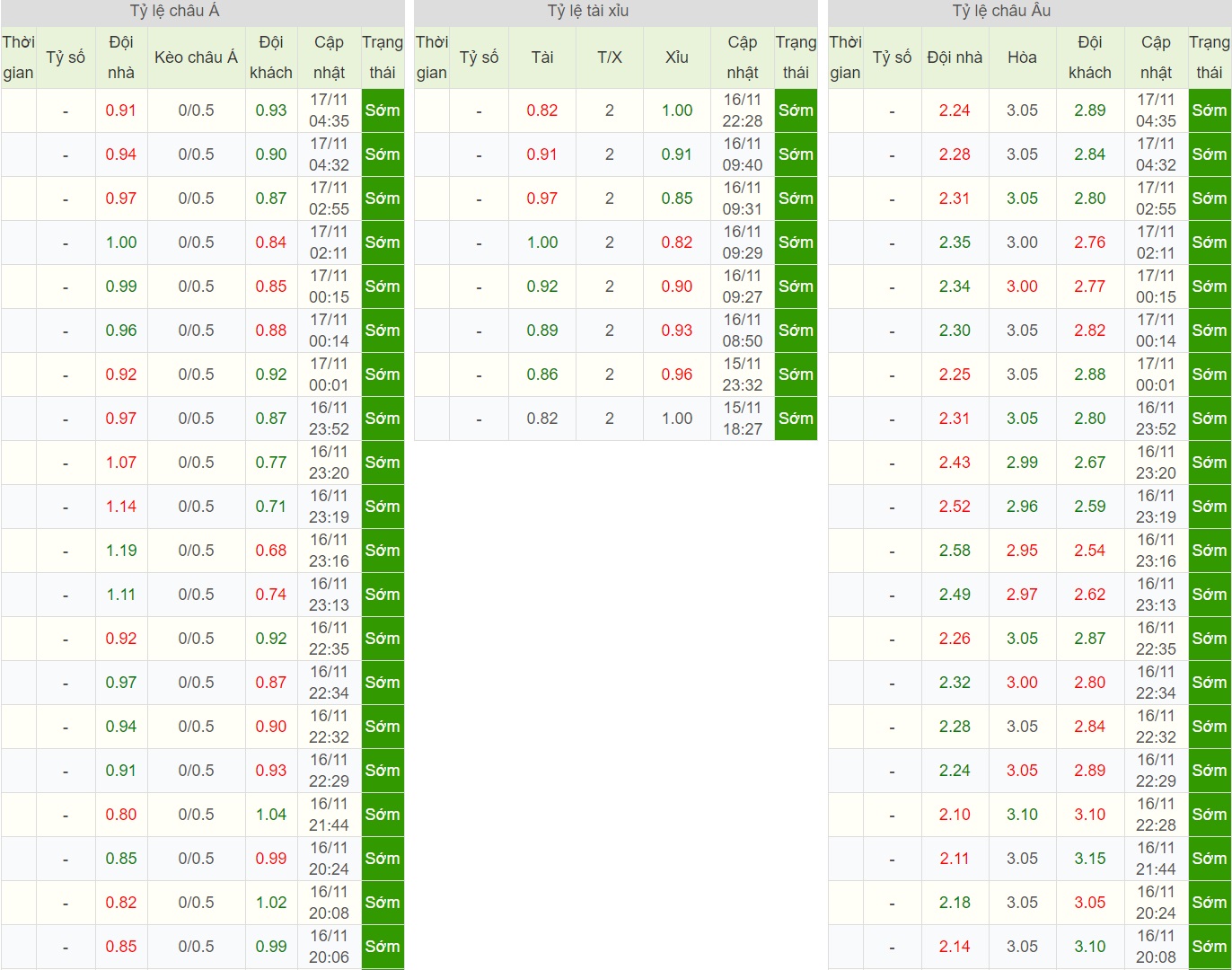Click European away odds 2.76
Screen dimensions: 1232x970
point(1090,242)
